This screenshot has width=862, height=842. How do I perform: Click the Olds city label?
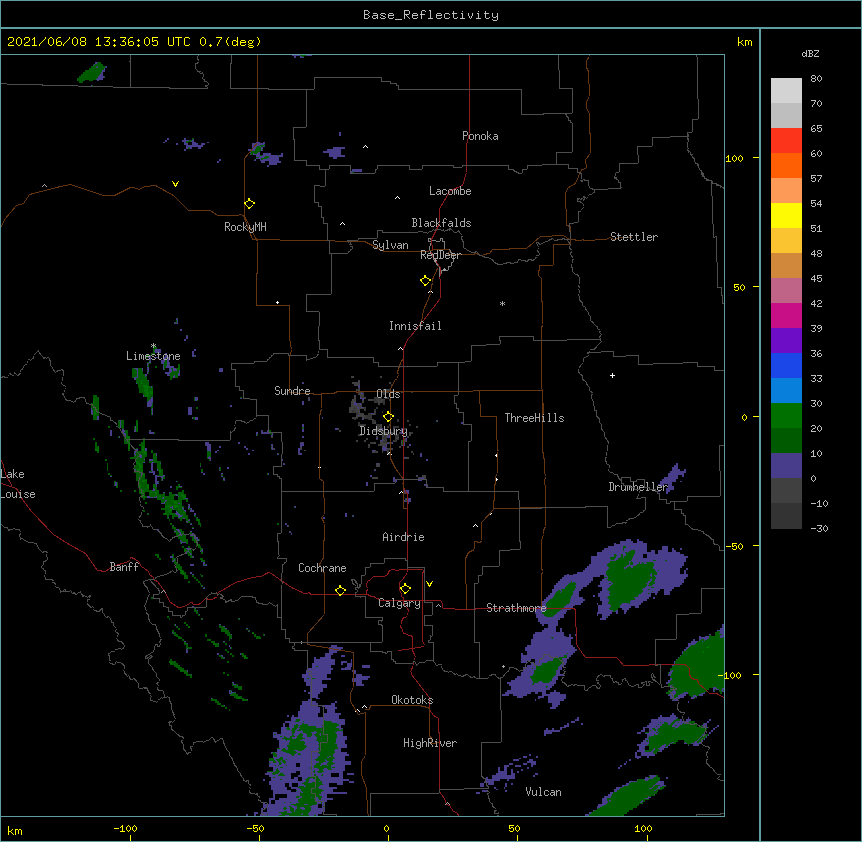pos(388,394)
